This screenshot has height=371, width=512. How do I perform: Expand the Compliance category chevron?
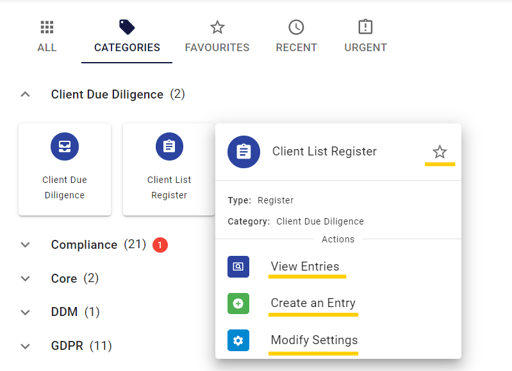[25, 245]
